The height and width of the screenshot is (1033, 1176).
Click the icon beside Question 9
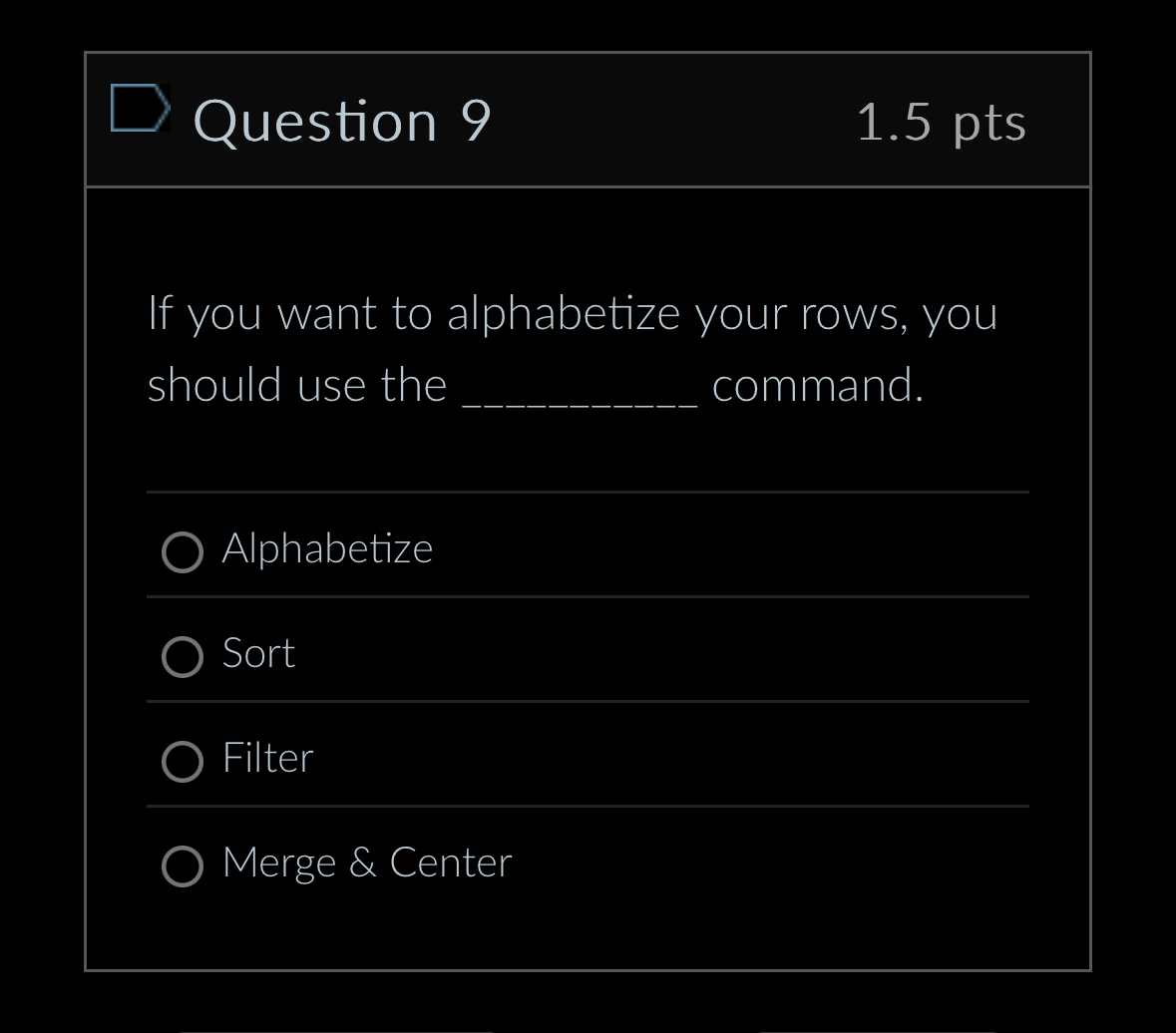[141, 106]
